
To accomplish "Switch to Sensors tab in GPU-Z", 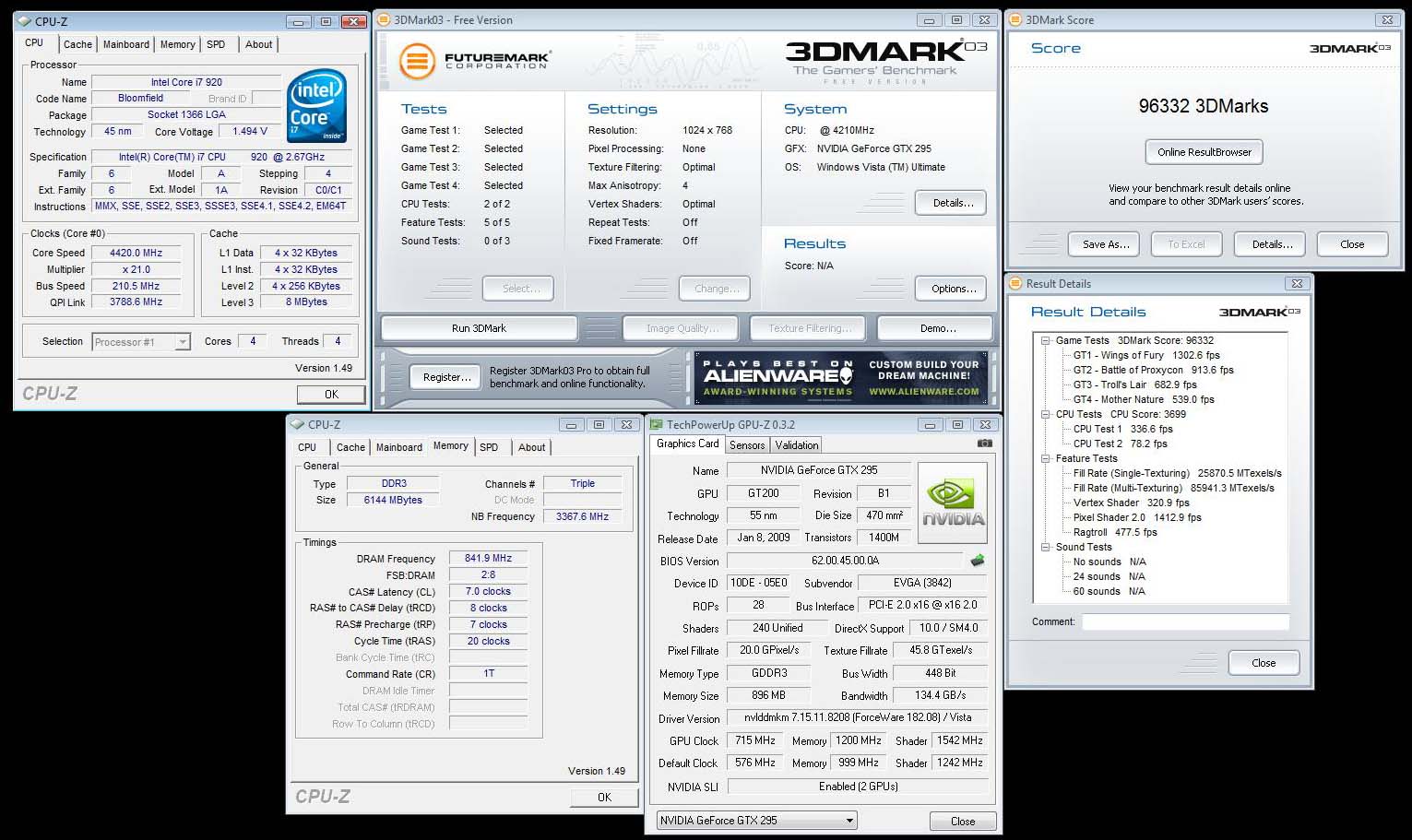I will click(x=747, y=445).
